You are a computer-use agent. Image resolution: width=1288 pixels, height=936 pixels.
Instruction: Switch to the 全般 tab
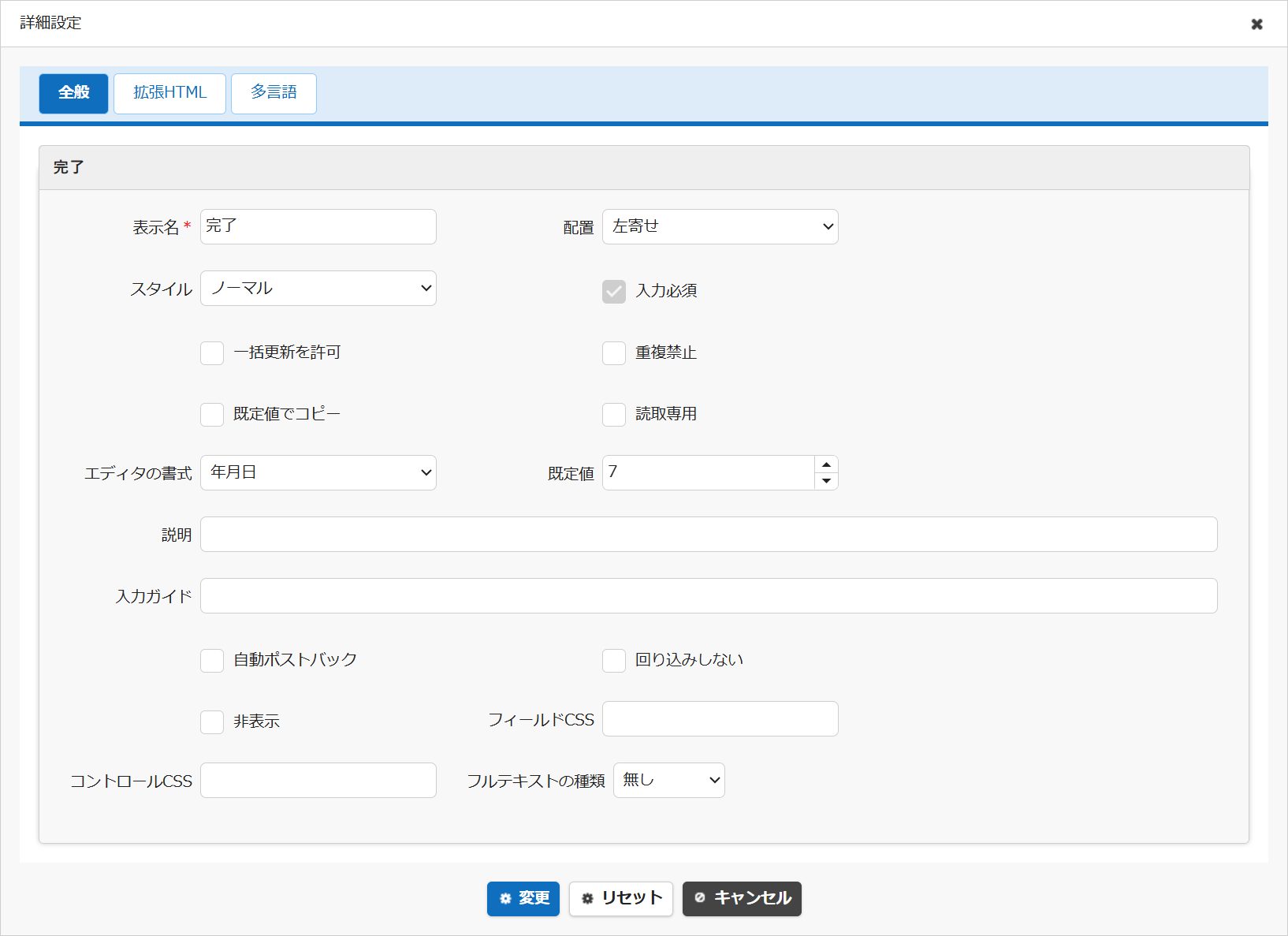click(x=73, y=93)
